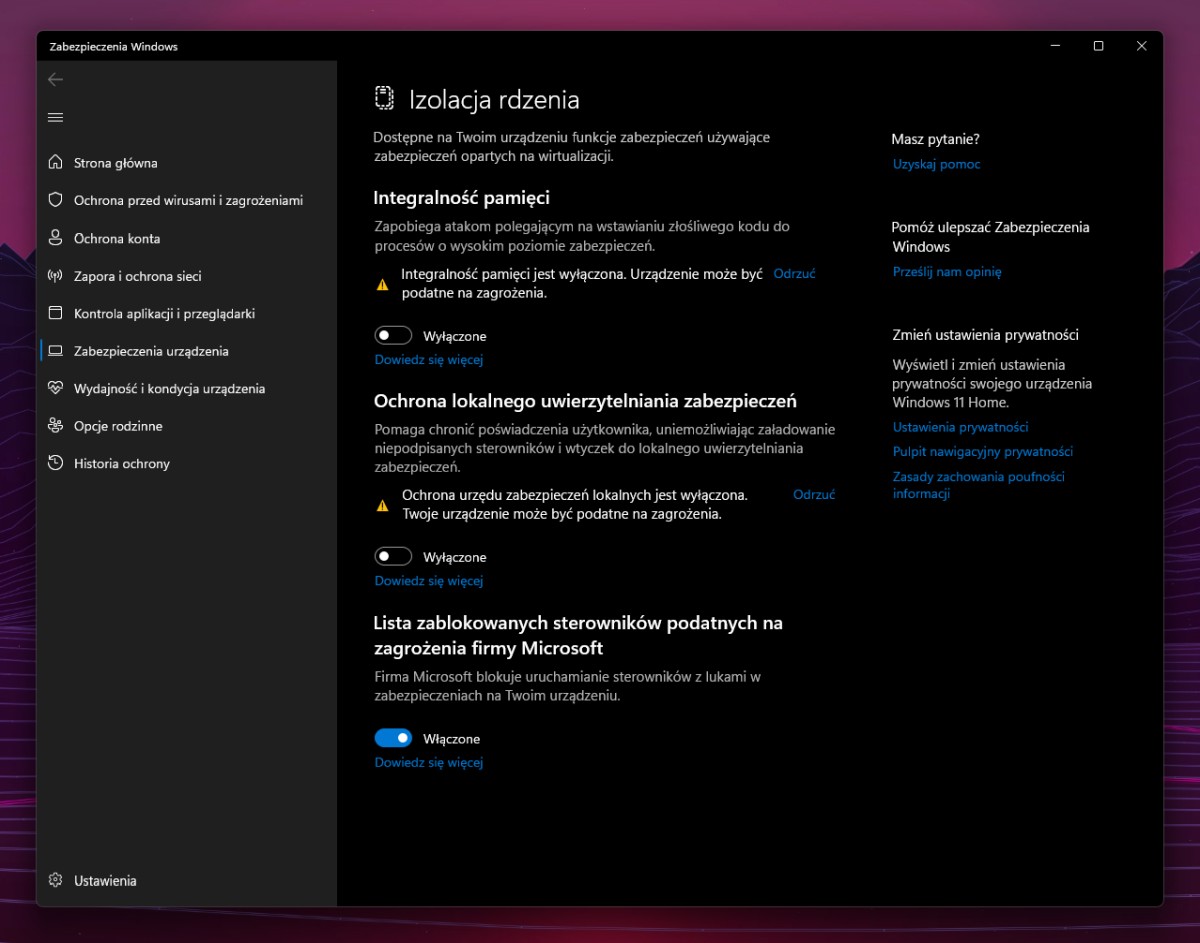Viewport: 1200px width, 943px height.
Task: Open Opcje rodzinne family icon
Action: (x=55, y=425)
